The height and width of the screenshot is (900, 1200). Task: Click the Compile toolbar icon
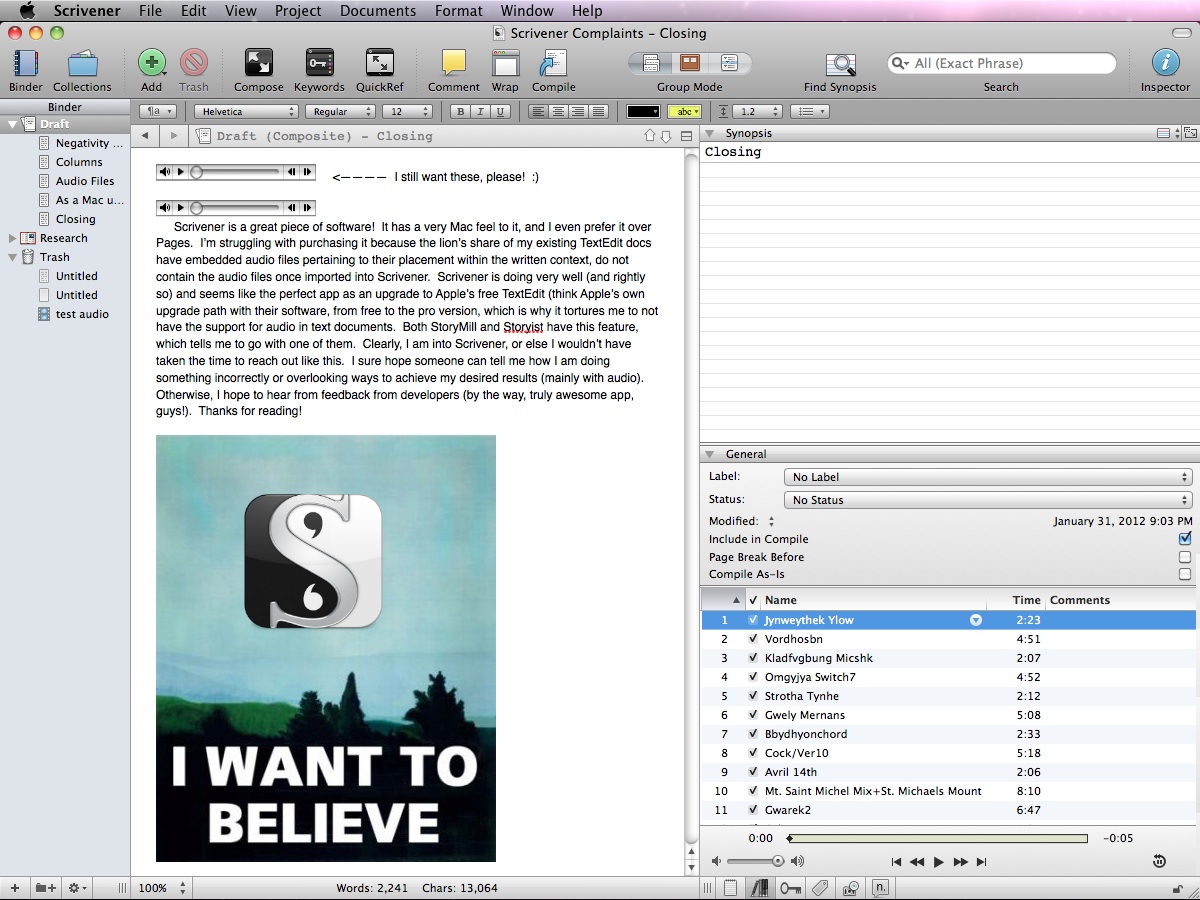[x=553, y=63]
